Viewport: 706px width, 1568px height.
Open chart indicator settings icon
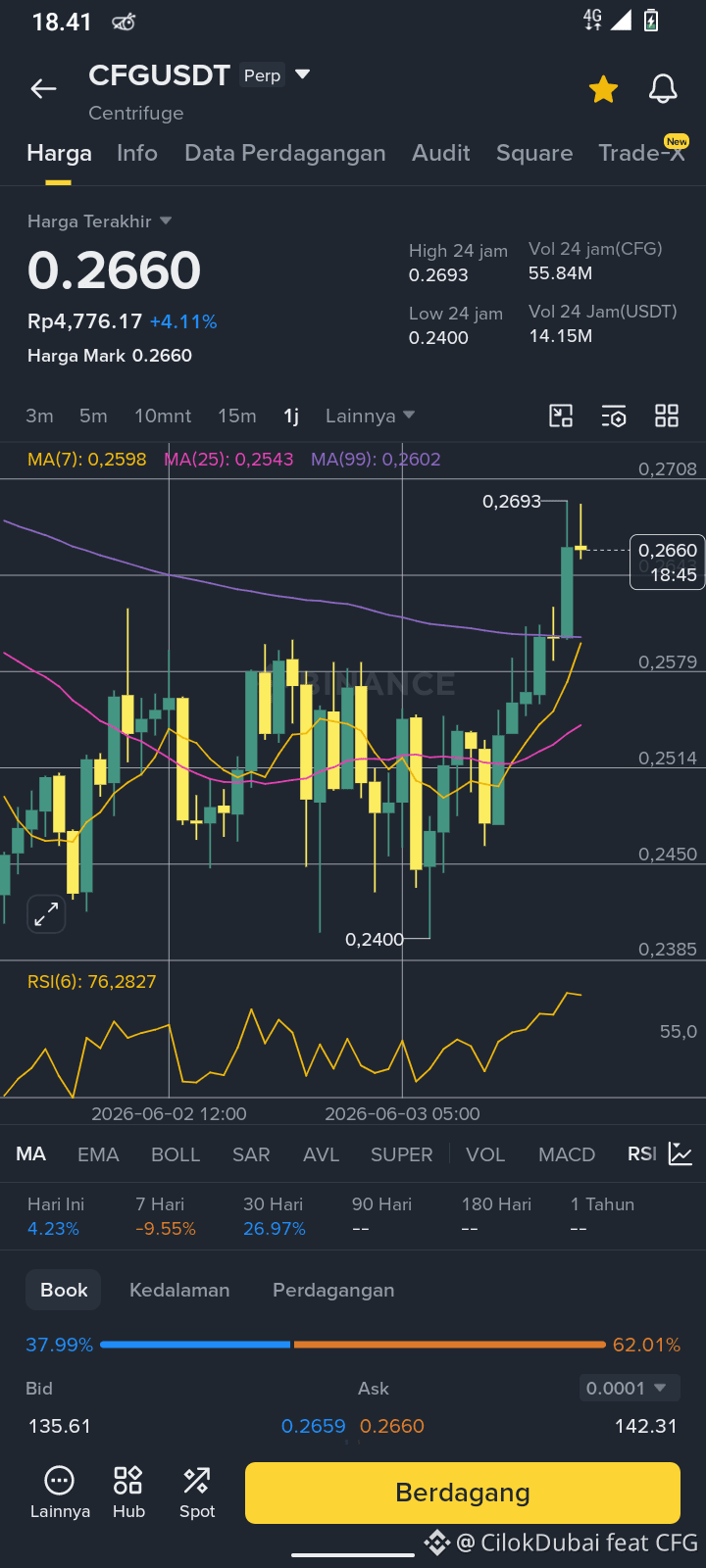tap(614, 416)
